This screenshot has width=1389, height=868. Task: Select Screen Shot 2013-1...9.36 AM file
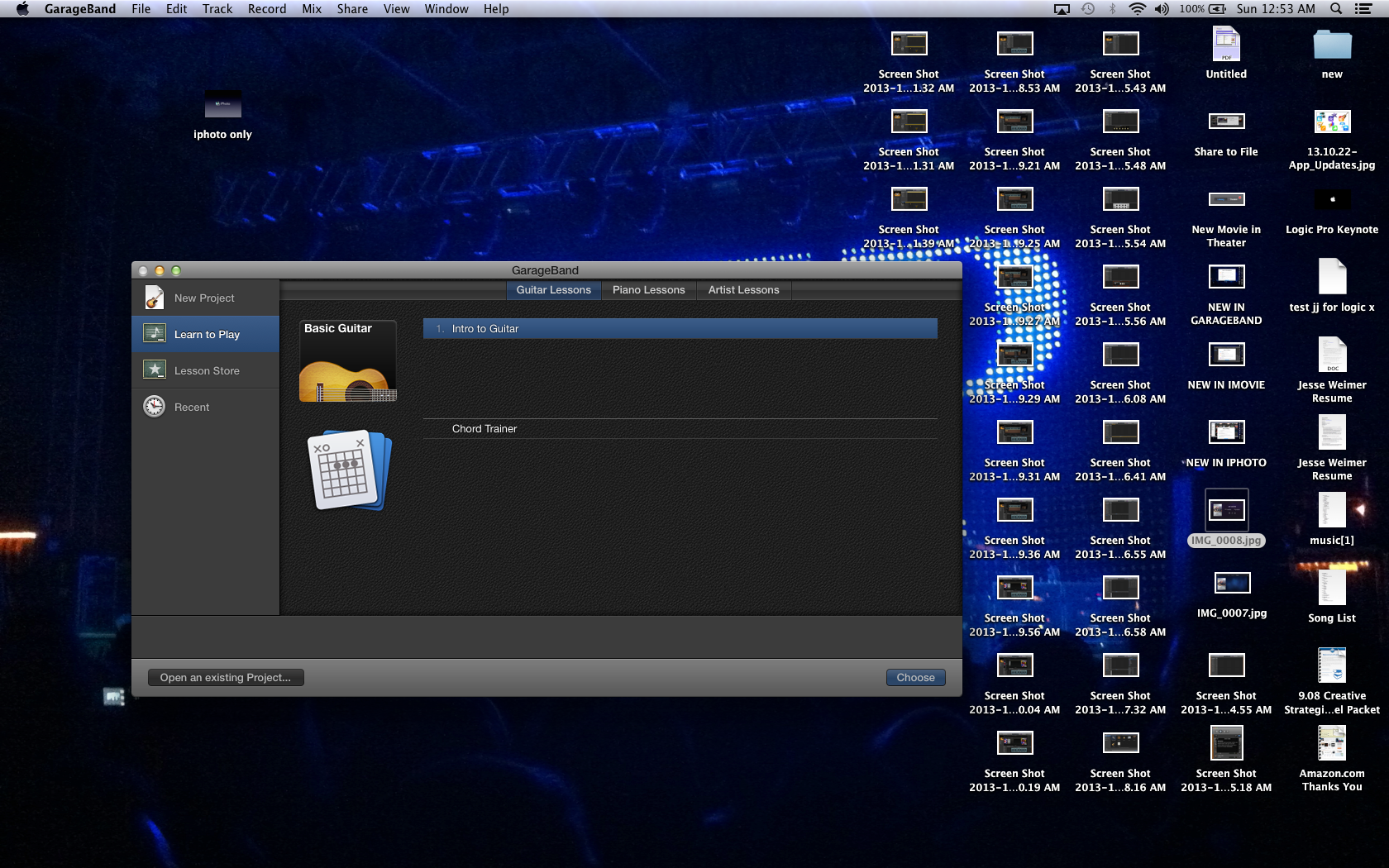[1014, 510]
